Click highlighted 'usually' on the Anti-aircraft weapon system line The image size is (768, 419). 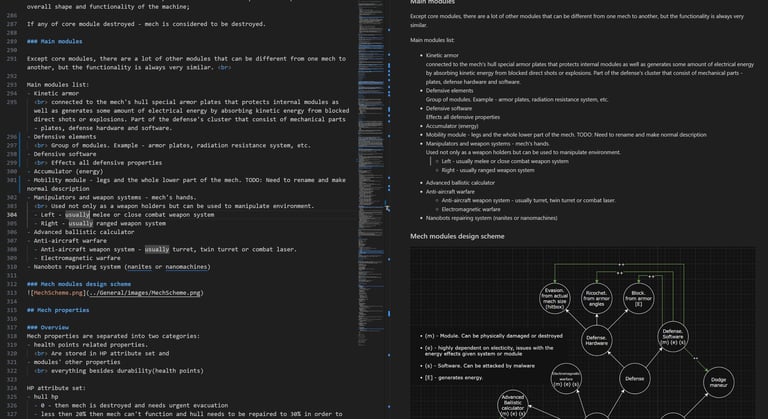click(x=157, y=249)
